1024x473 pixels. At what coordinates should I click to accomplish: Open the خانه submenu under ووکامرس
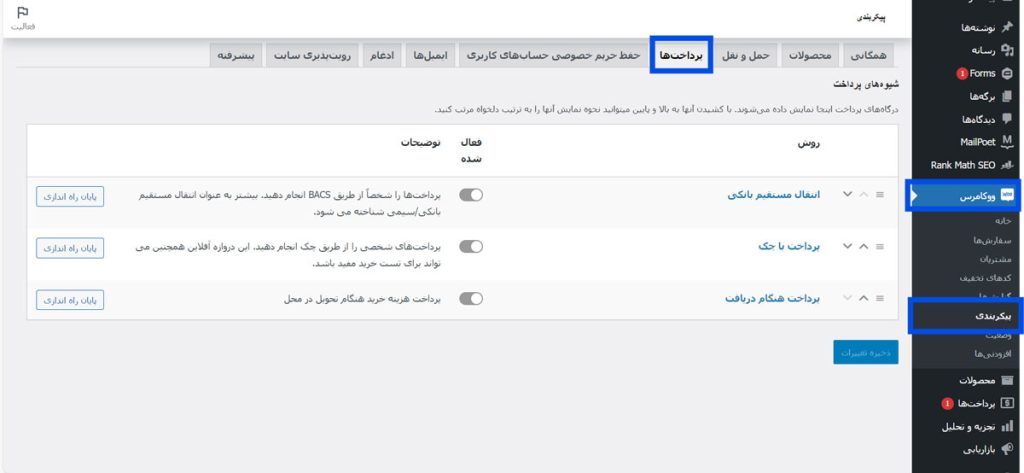click(1003, 221)
